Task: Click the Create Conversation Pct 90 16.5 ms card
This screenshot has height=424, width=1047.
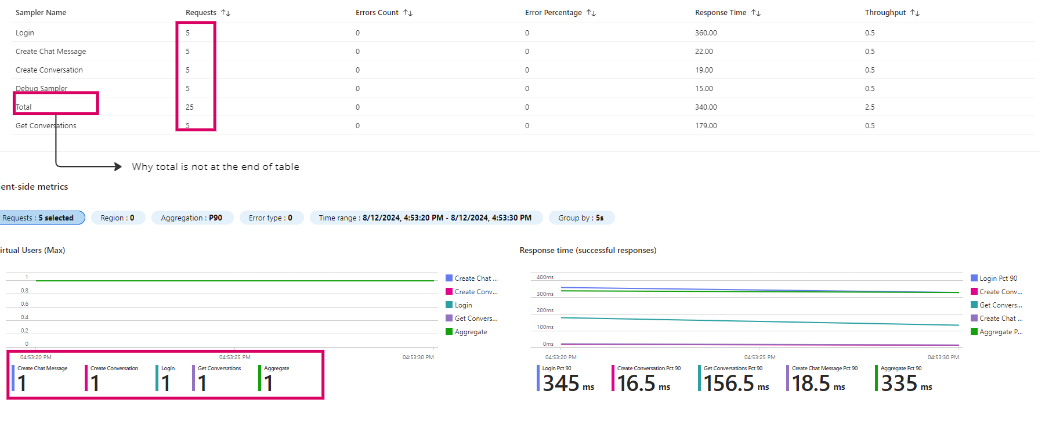Action: point(648,378)
